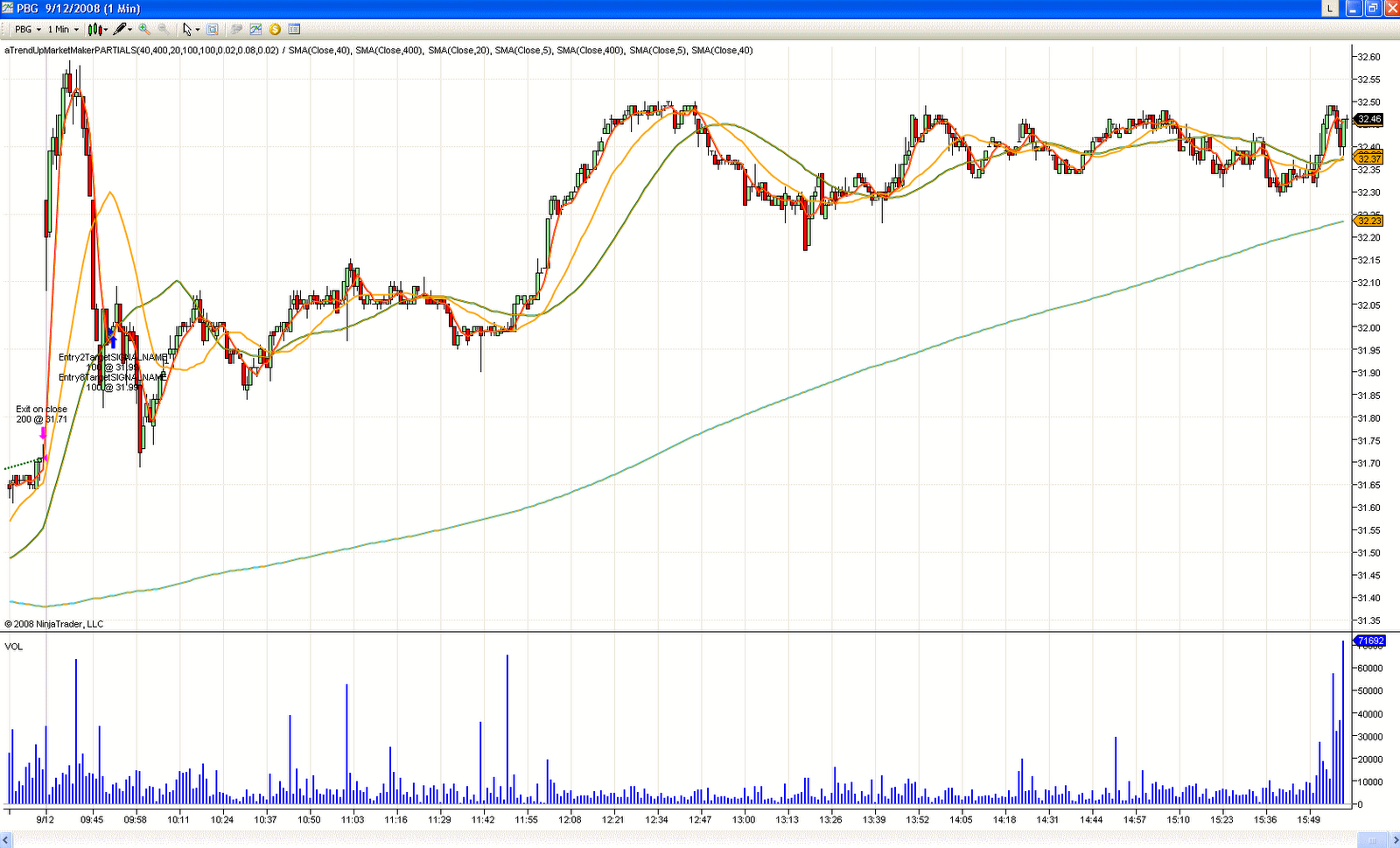Click the VOL panel label
Viewport: 1400px width, 848px height.
coord(14,647)
